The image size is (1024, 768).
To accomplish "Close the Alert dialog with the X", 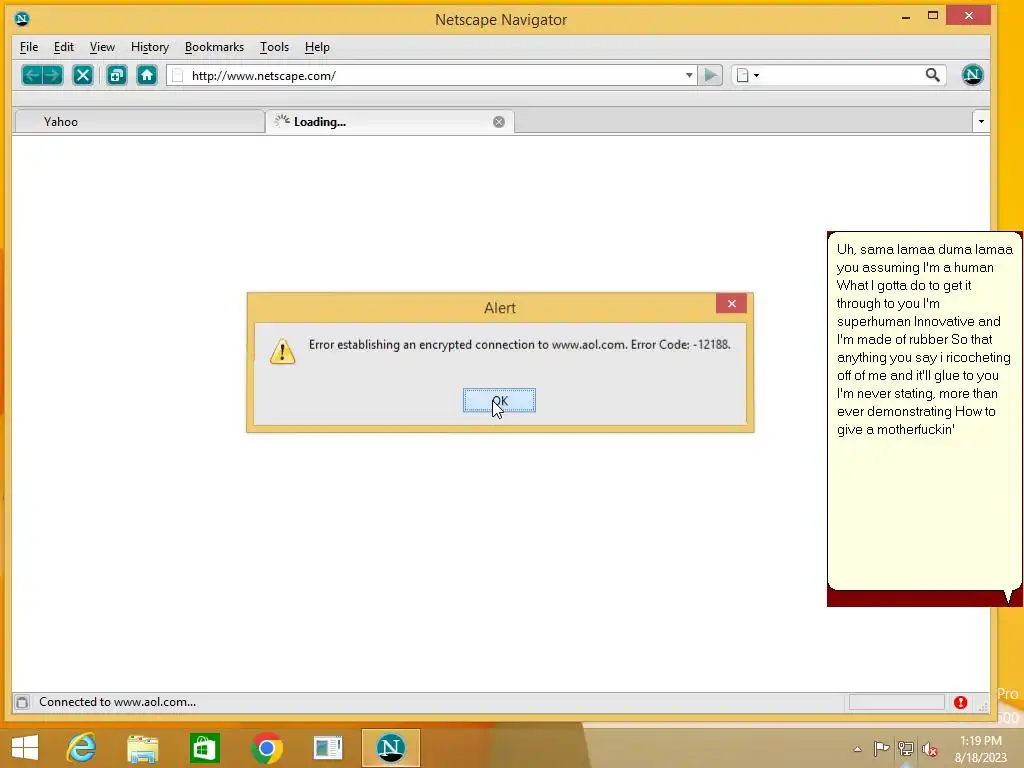I will (731, 304).
